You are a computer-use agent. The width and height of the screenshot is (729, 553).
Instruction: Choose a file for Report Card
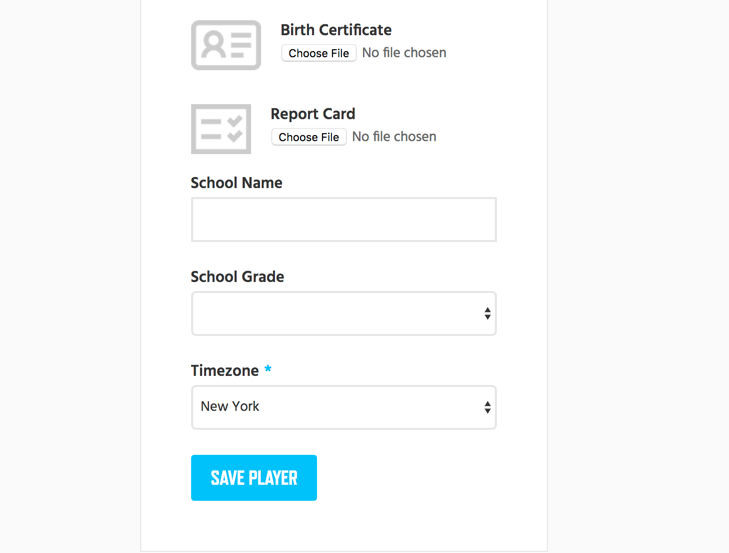coord(309,137)
